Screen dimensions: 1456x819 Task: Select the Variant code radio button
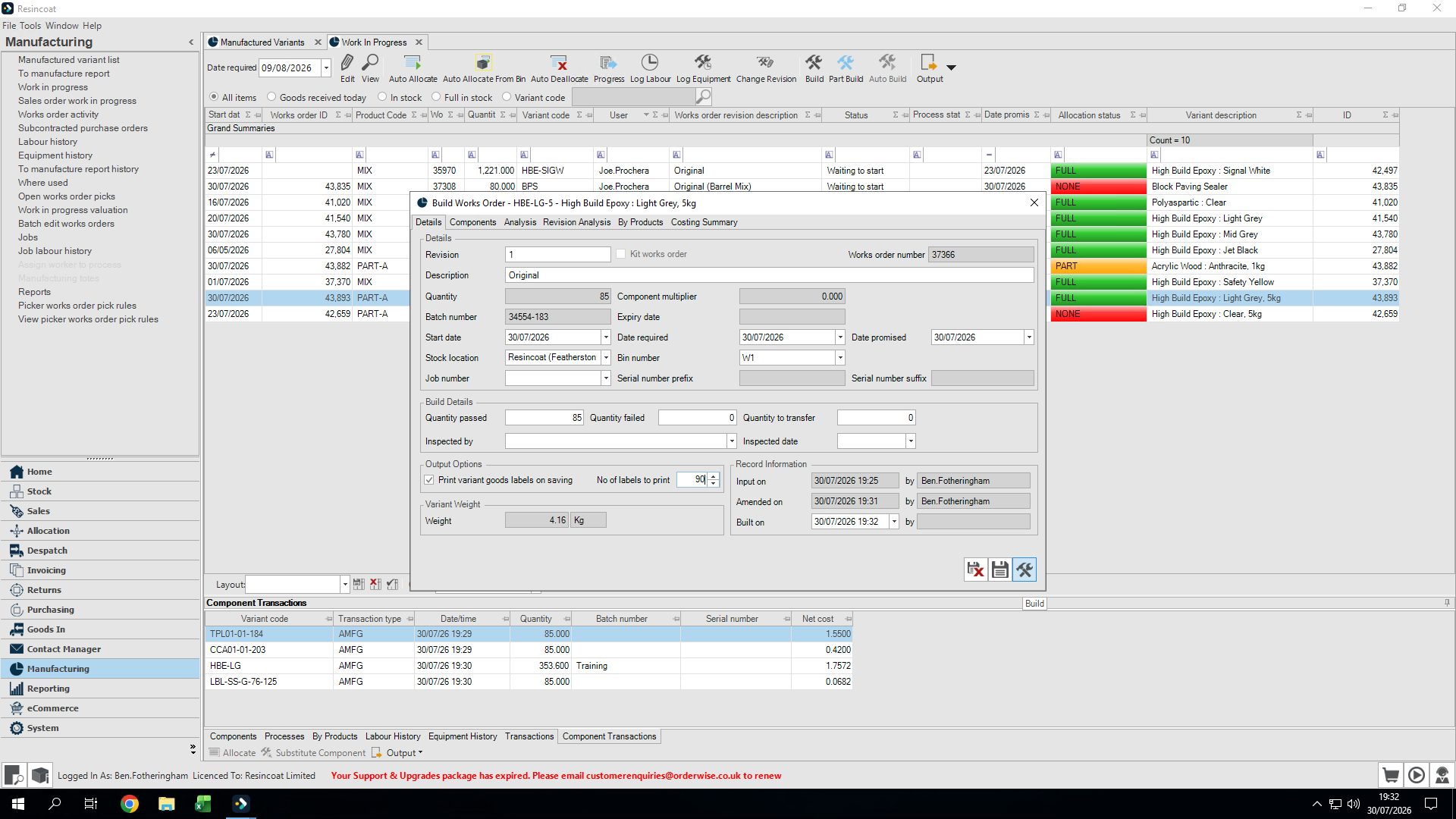point(507,97)
